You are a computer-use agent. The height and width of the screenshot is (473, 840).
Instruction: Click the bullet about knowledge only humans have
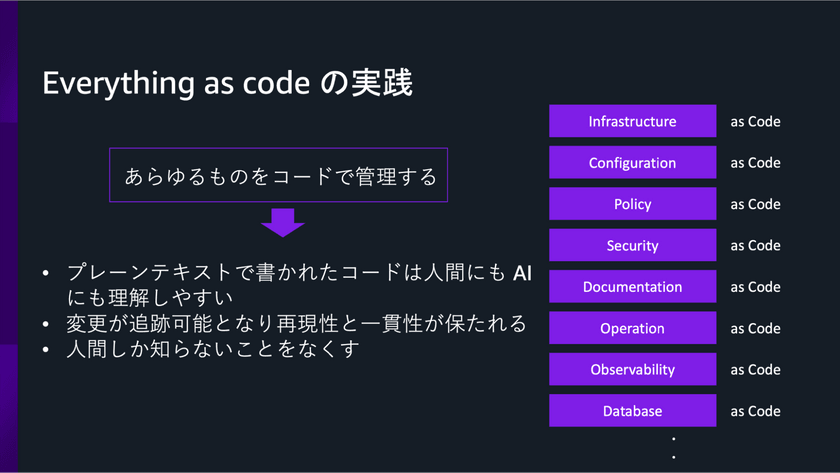(212, 350)
